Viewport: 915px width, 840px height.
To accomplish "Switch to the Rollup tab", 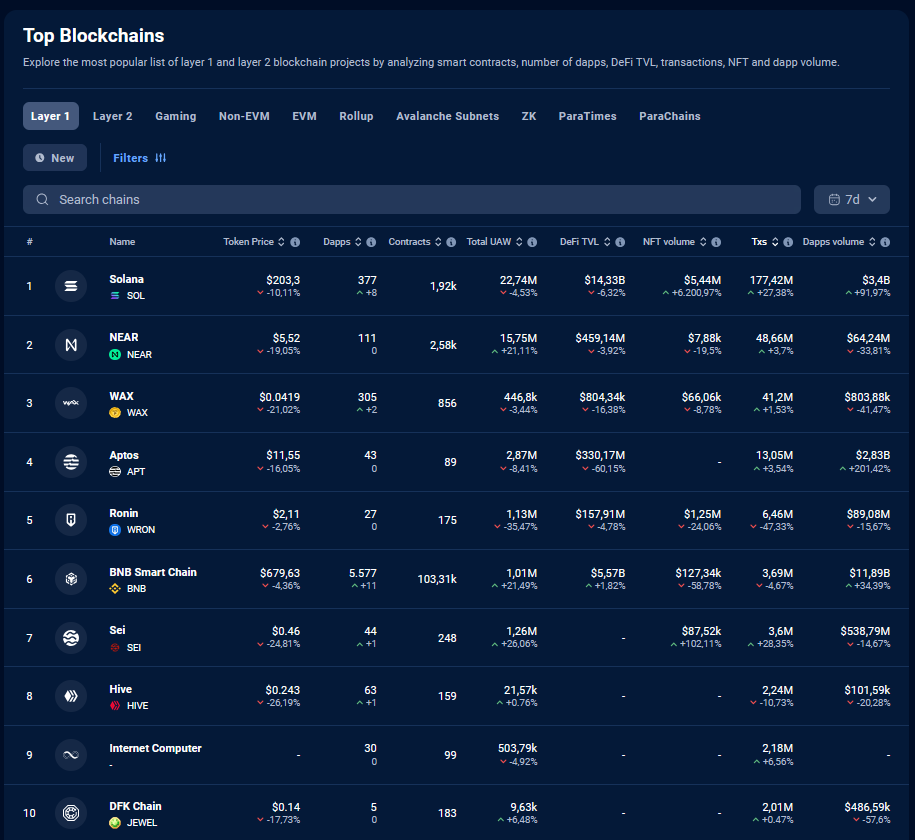I will pyautogui.click(x=357, y=116).
